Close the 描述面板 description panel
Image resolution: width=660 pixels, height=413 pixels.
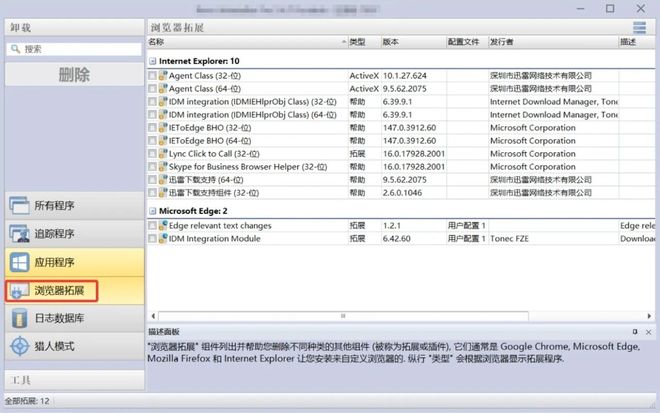click(x=648, y=332)
